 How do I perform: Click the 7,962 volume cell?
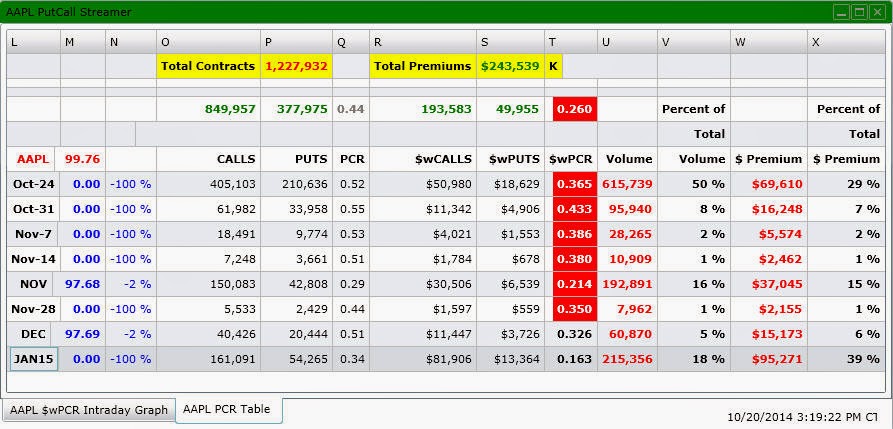(x=627, y=309)
